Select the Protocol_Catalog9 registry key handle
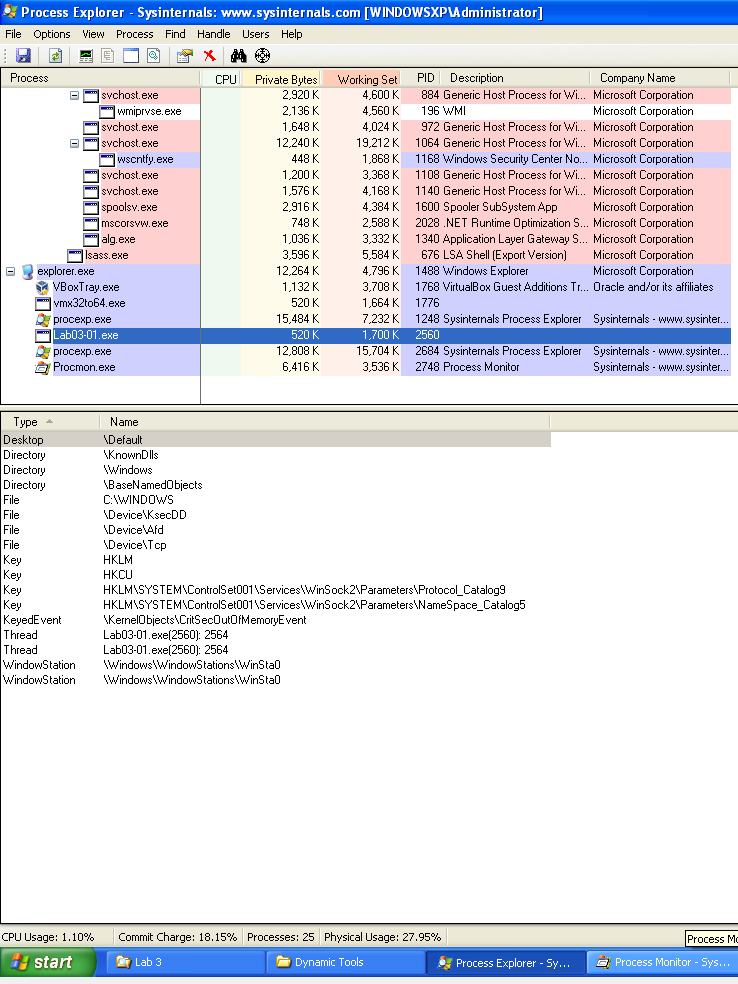Viewport: 738px width, 984px height. (x=275, y=590)
